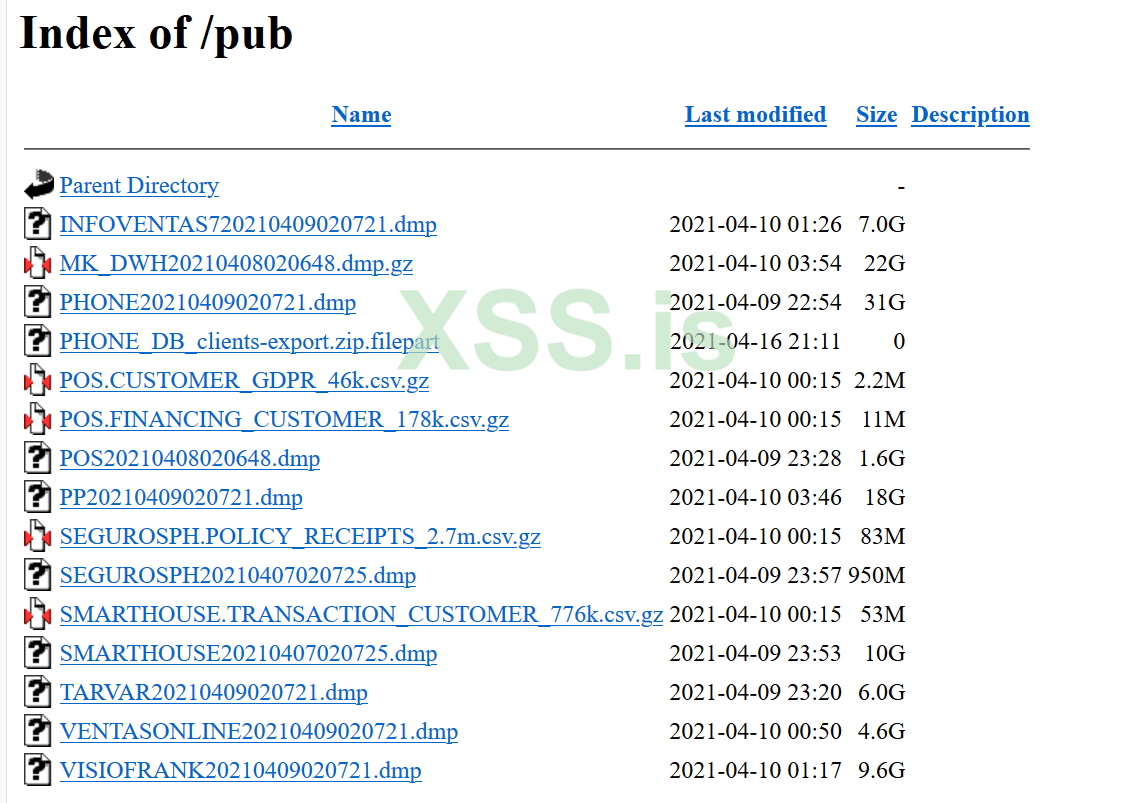Open PHONE_DB_clients-export.zip.filepart link
1131x803 pixels.
249,341
